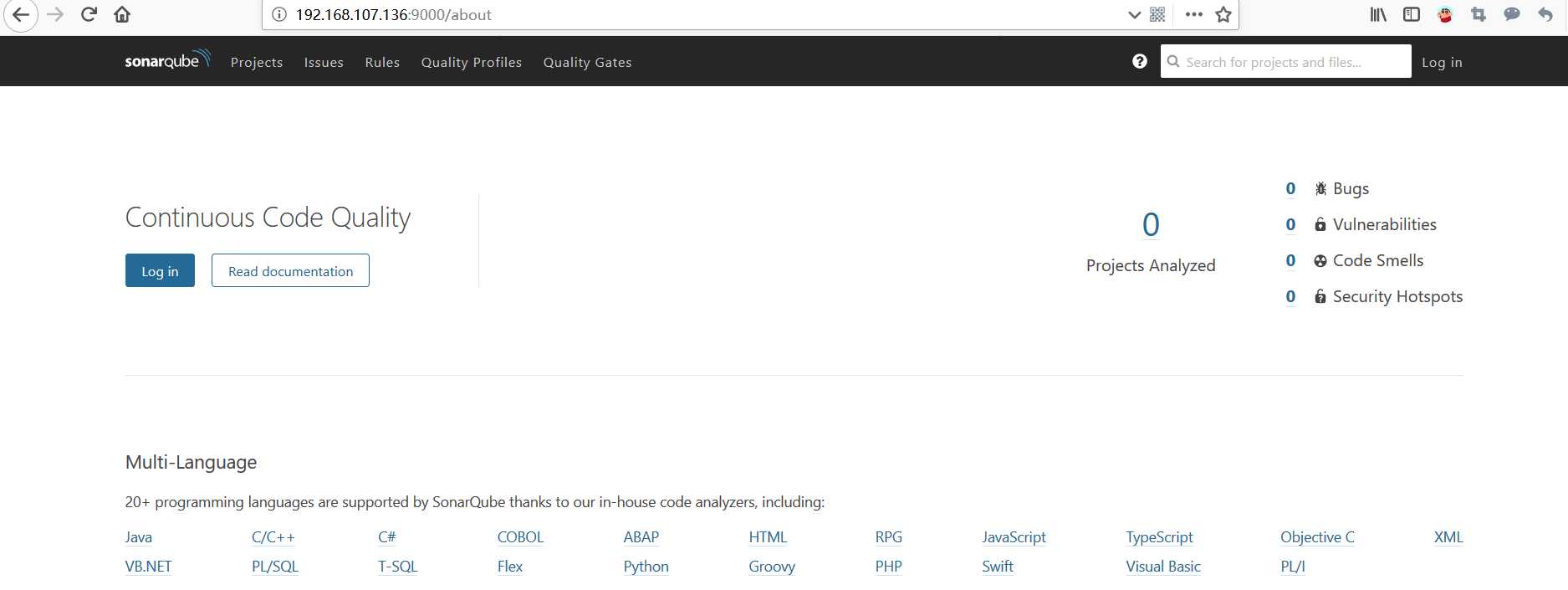The height and width of the screenshot is (590, 1568).
Task: Click the URL text in address bar
Action: point(394,14)
